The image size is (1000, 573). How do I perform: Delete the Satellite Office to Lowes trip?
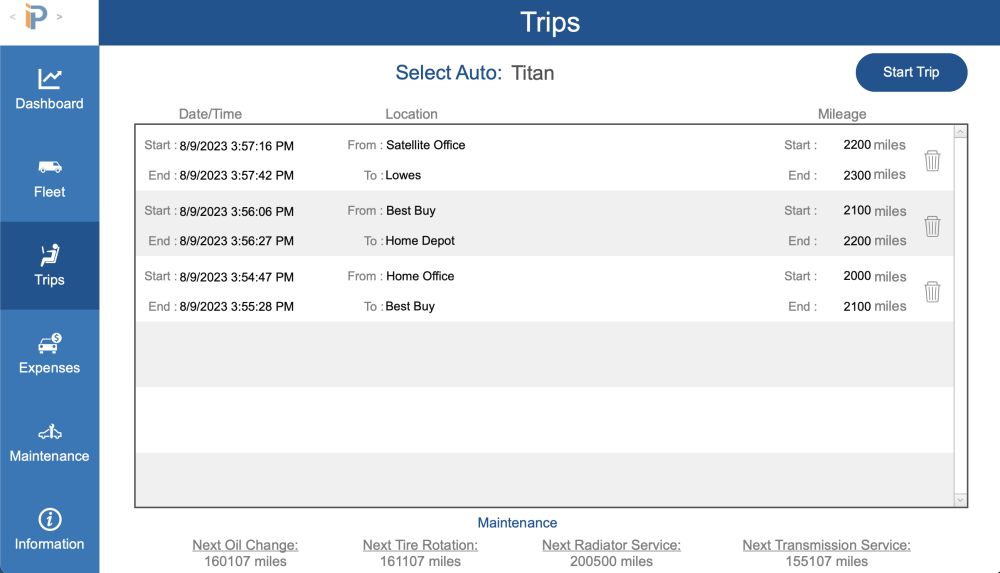click(x=932, y=160)
